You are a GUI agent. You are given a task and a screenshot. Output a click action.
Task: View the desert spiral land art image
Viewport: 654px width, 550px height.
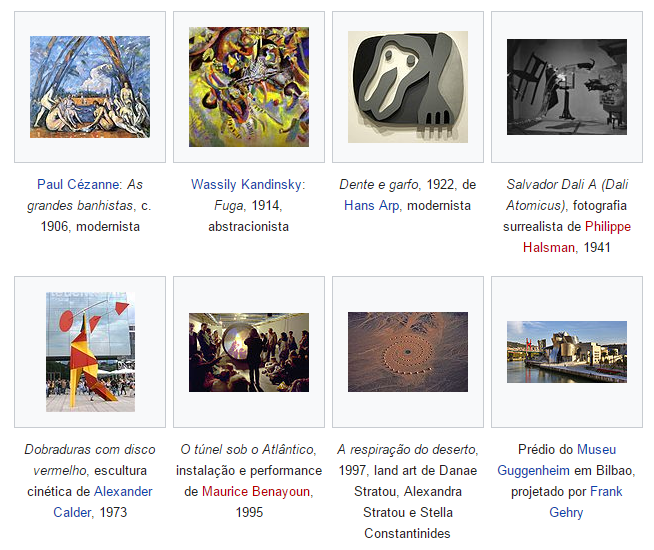[x=408, y=352]
